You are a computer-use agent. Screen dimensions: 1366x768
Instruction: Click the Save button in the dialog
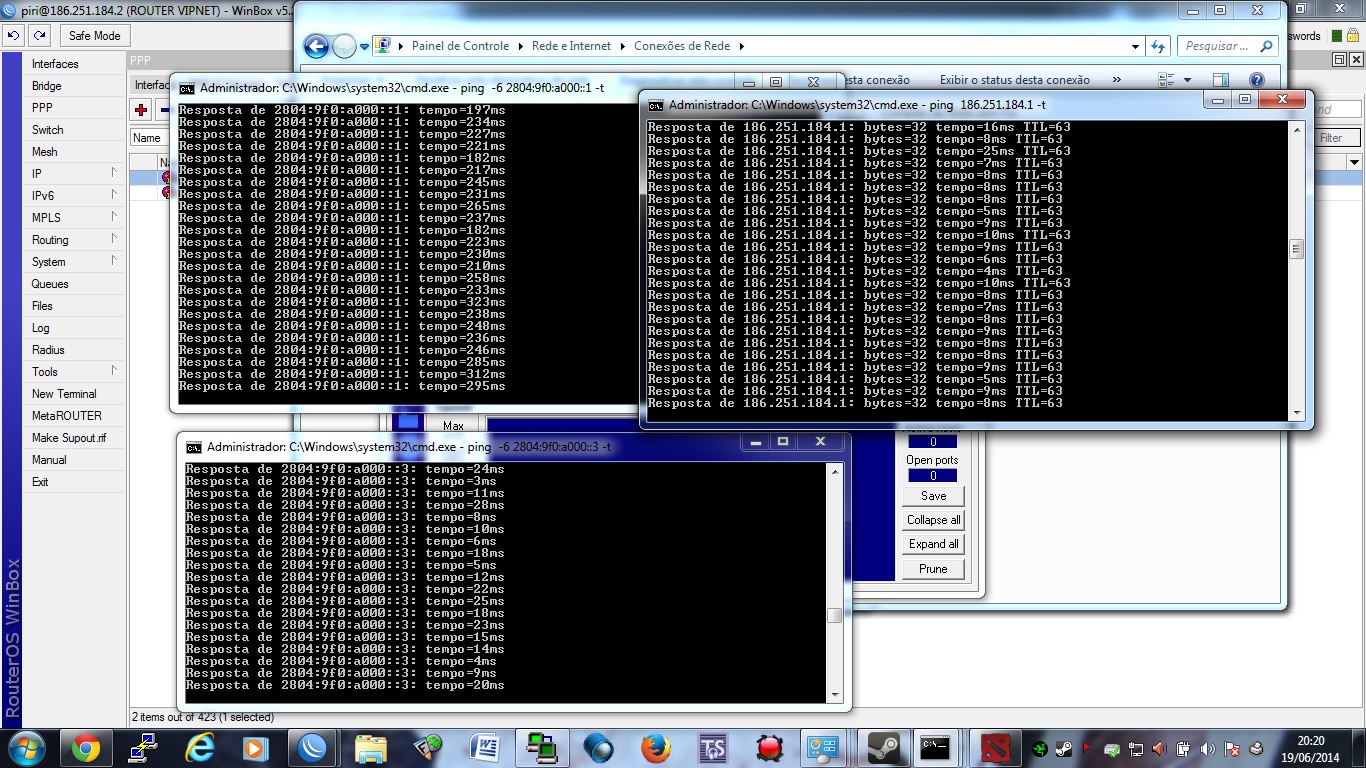[933, 496]
